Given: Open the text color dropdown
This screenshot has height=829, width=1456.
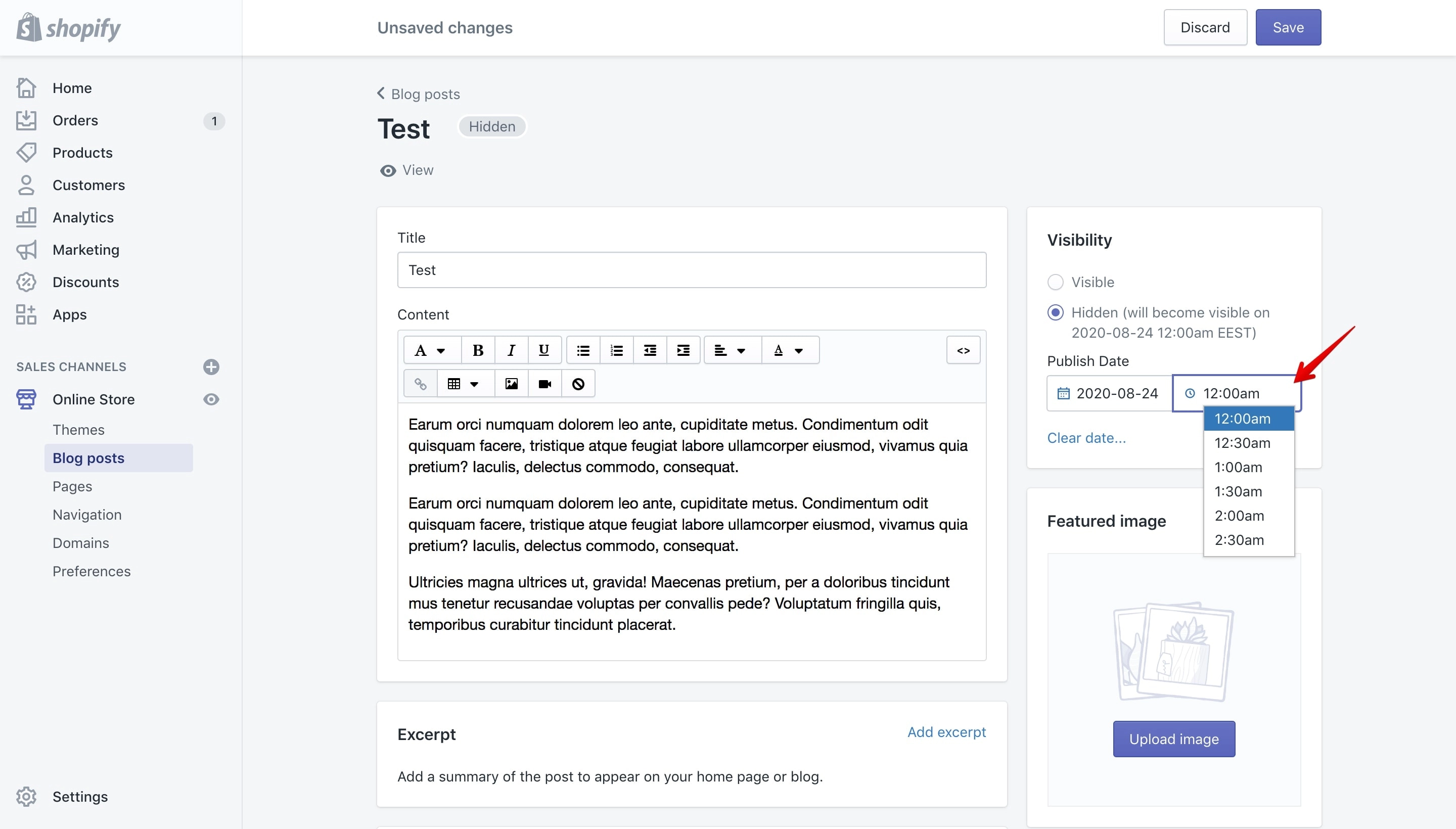Looking at the screenshot, I should (x=790, y=350).
